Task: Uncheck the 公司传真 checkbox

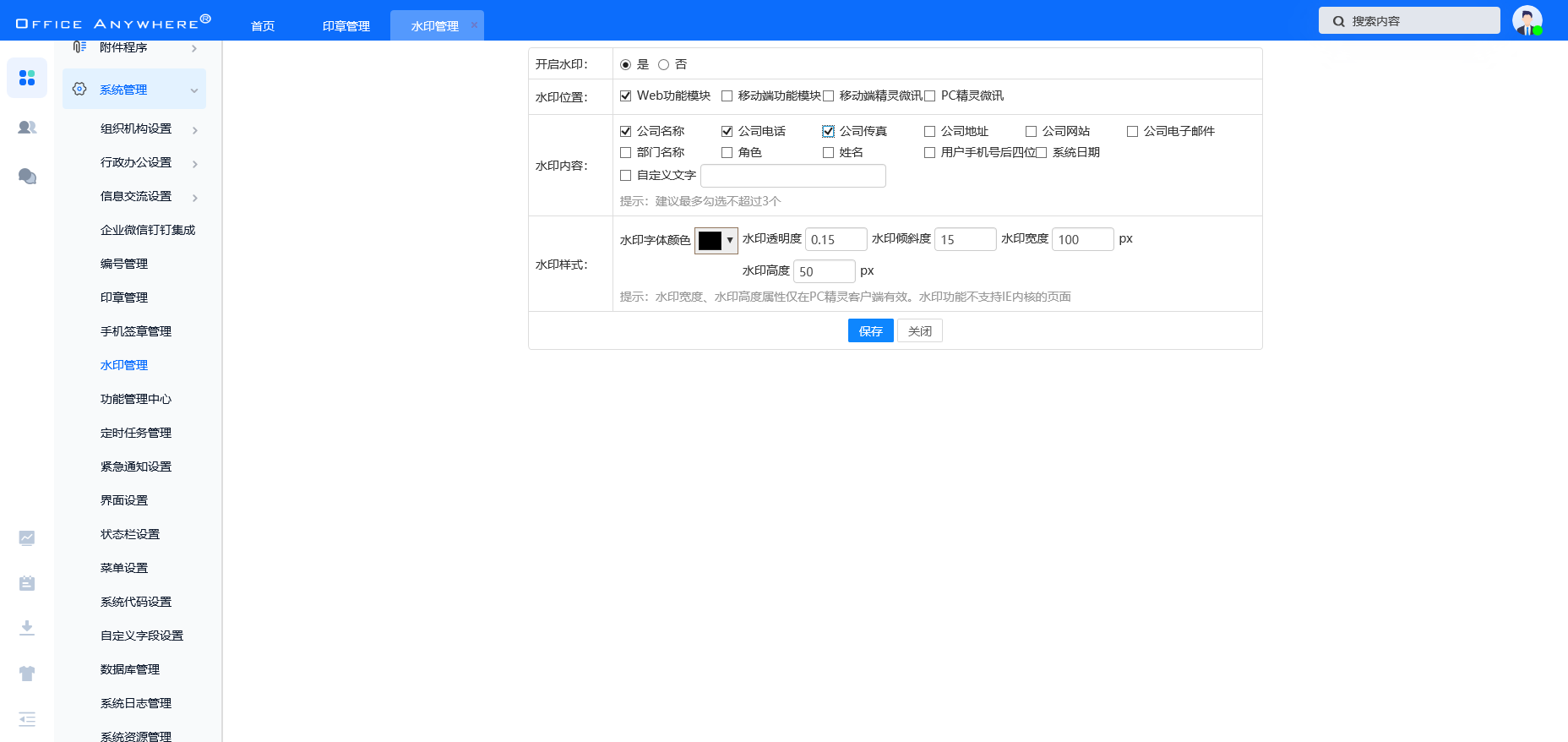Action: pos(828,131)
